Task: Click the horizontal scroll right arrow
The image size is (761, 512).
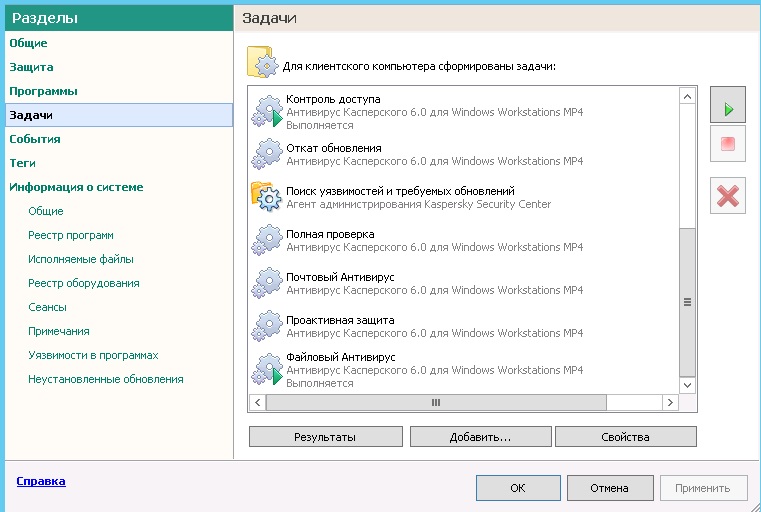Action: coord(670,402)
